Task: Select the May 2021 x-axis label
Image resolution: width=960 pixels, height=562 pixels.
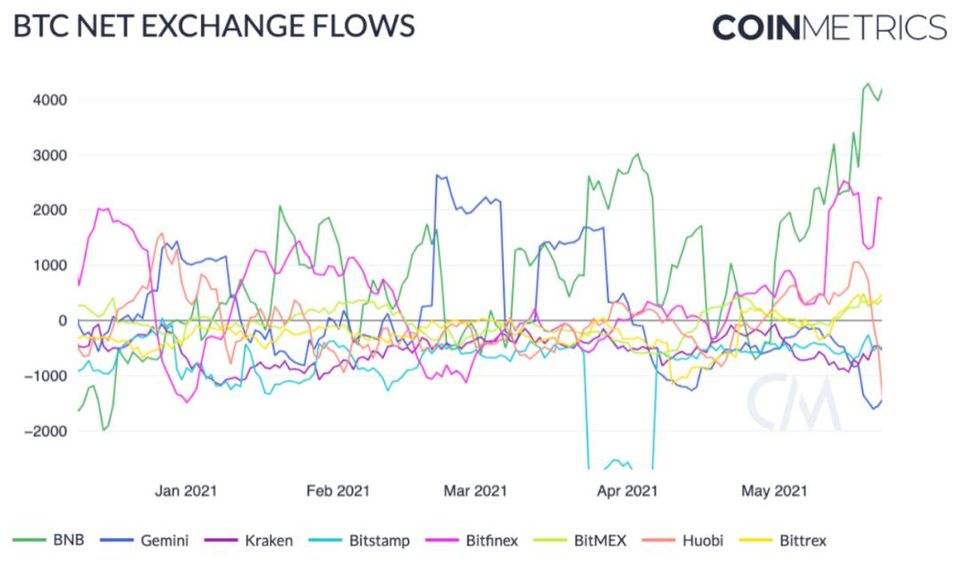Action: tap(773, 491)
